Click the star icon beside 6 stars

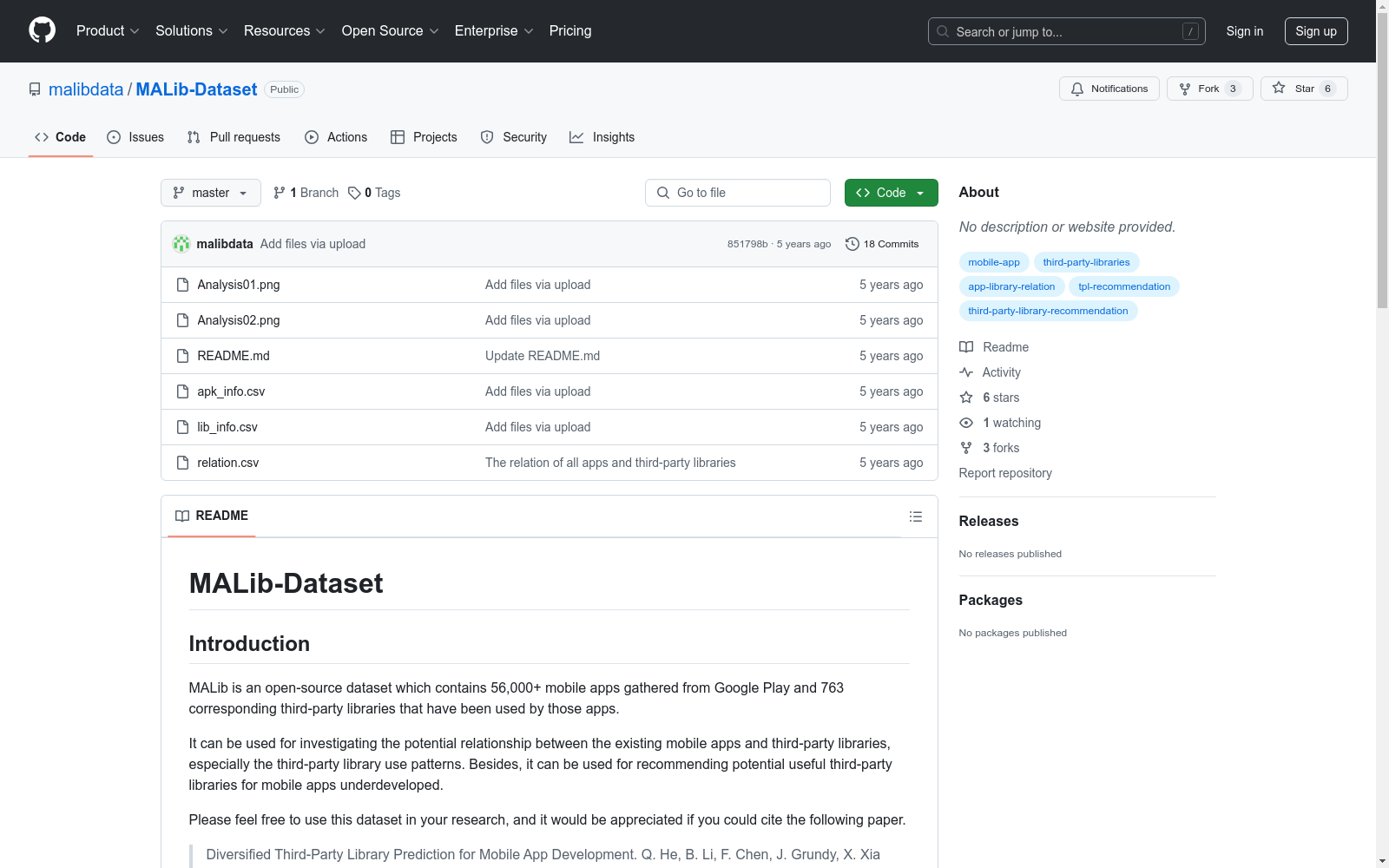[x=966, y=398]
